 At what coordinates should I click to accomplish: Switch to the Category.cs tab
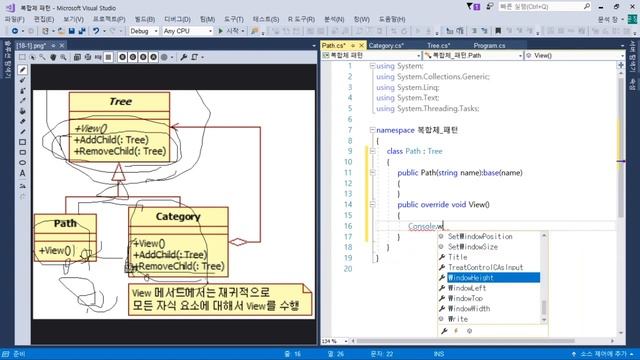click(x=386, y=45)
